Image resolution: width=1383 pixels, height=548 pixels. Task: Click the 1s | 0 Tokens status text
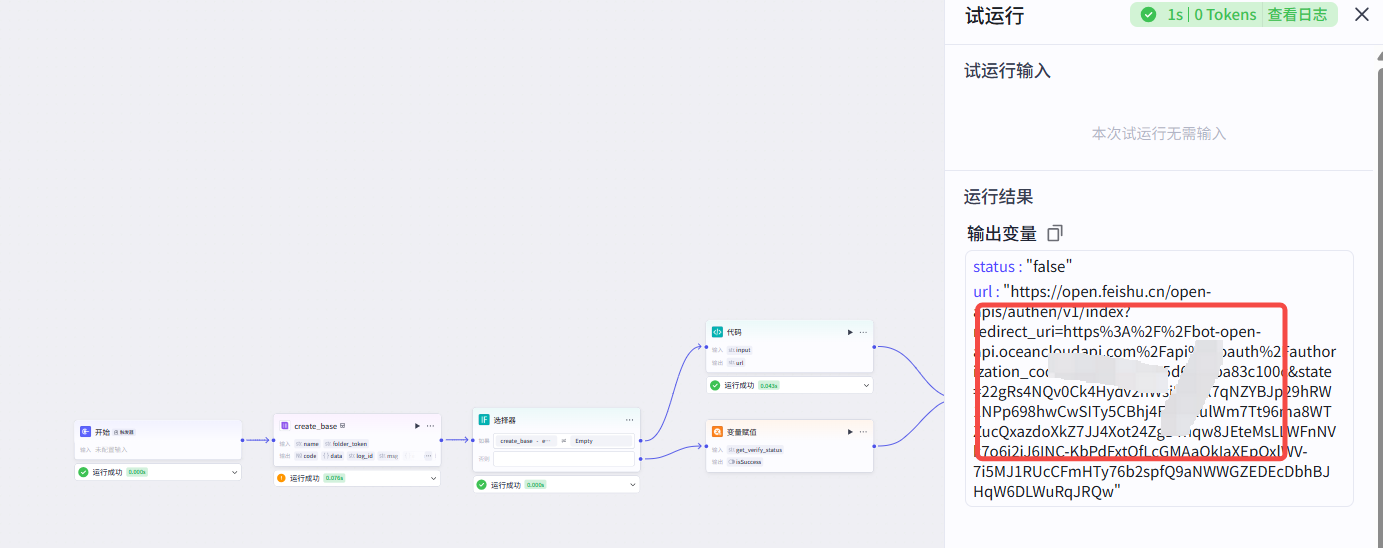click(x=1212, y=14)
